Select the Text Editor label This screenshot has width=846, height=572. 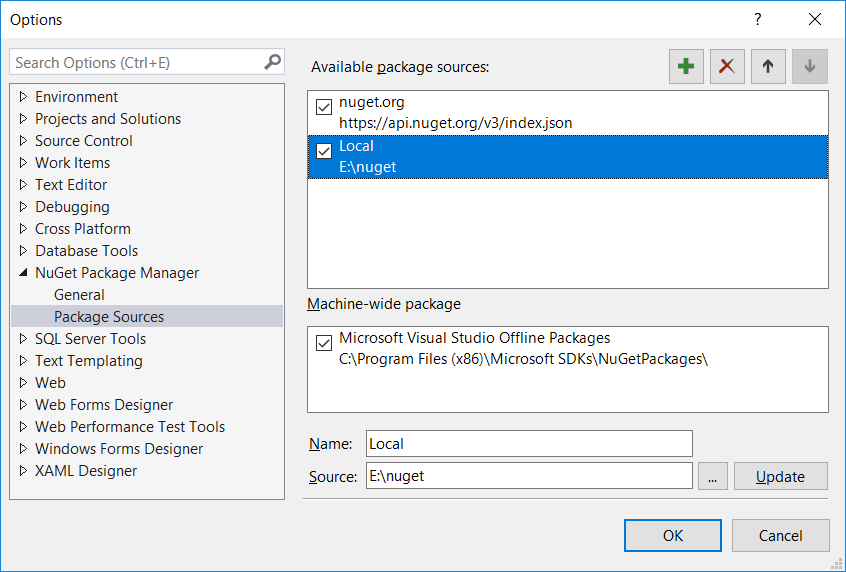pyautogui.click(x=71, y=185)
